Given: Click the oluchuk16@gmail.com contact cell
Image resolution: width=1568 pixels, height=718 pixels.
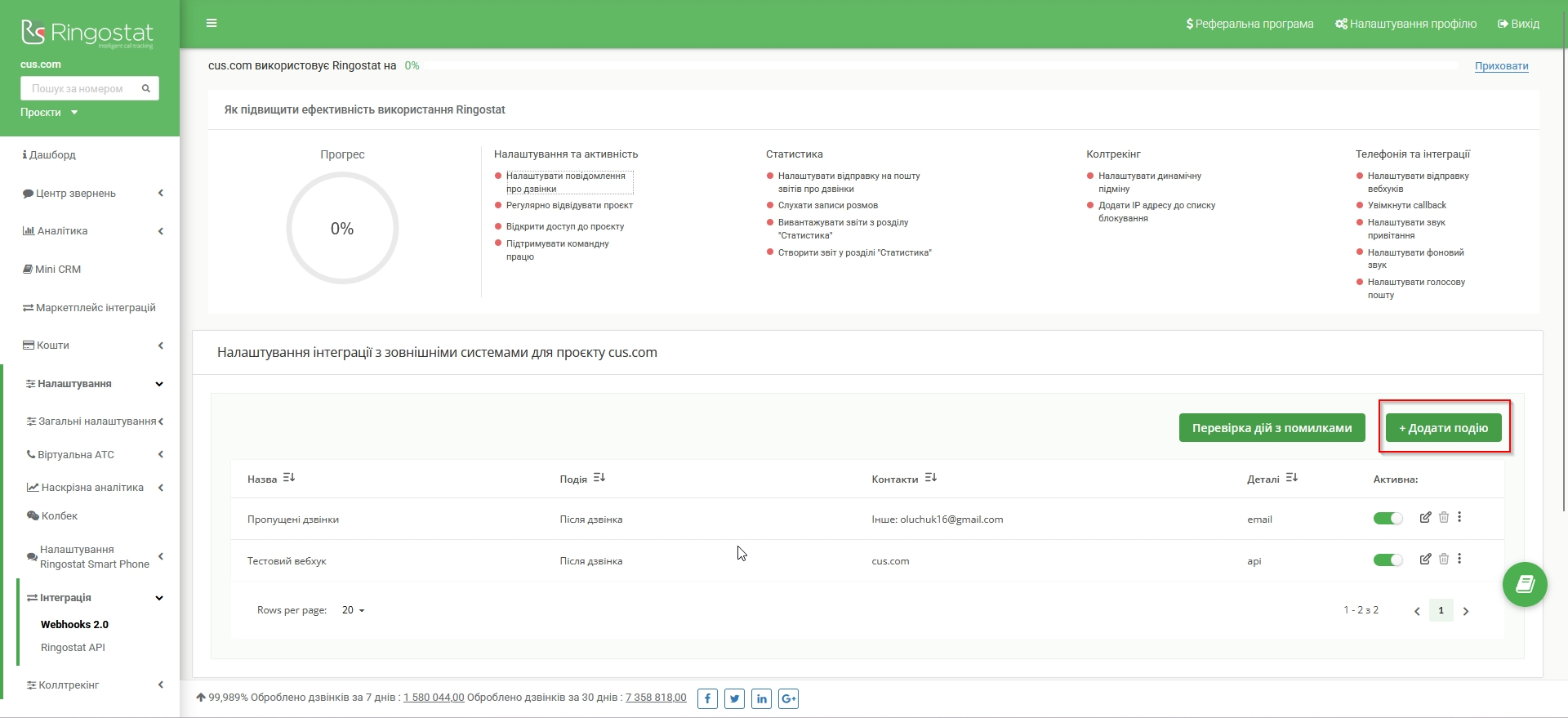Looking at the screenshot, I should pyautogui.click(x=938, y=519).
